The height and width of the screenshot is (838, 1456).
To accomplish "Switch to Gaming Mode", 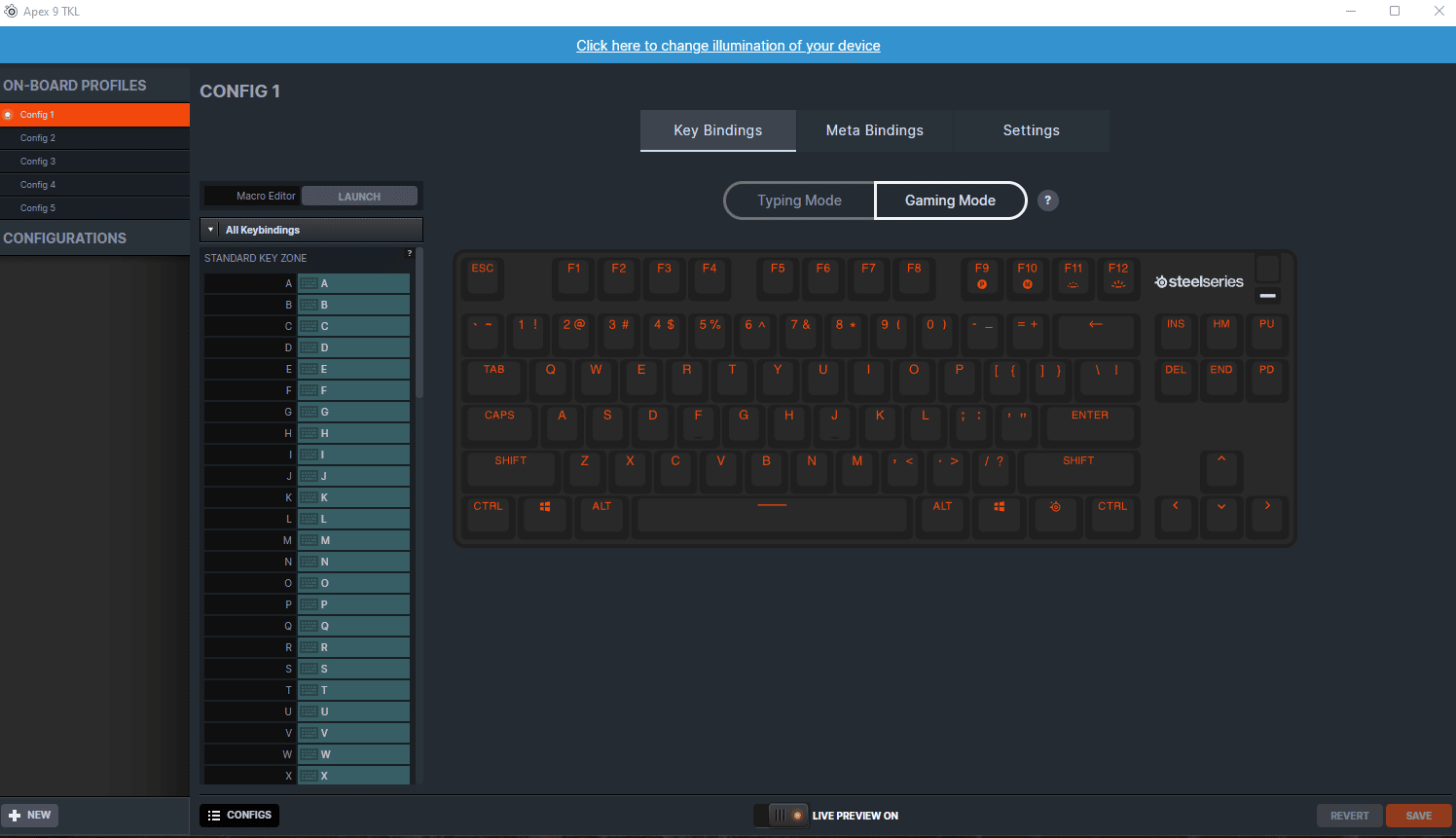I will (x=951, y=200).
